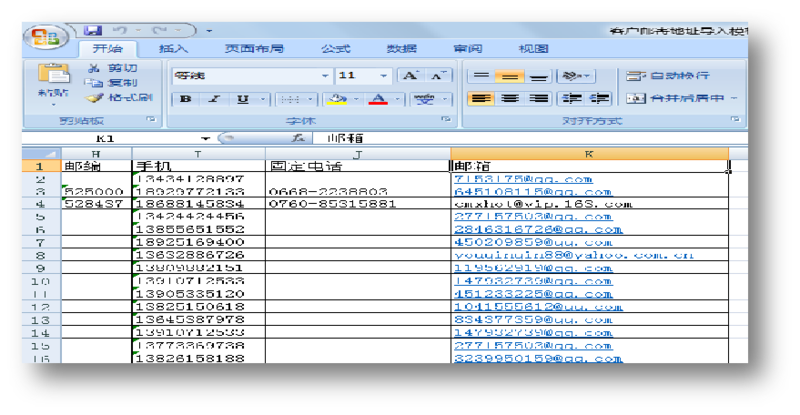The height and width of the screenshot is (415, 800).
Task: Click the phonetic guide (變) icon
Action: pyautogui.click(x=424, y=99)
